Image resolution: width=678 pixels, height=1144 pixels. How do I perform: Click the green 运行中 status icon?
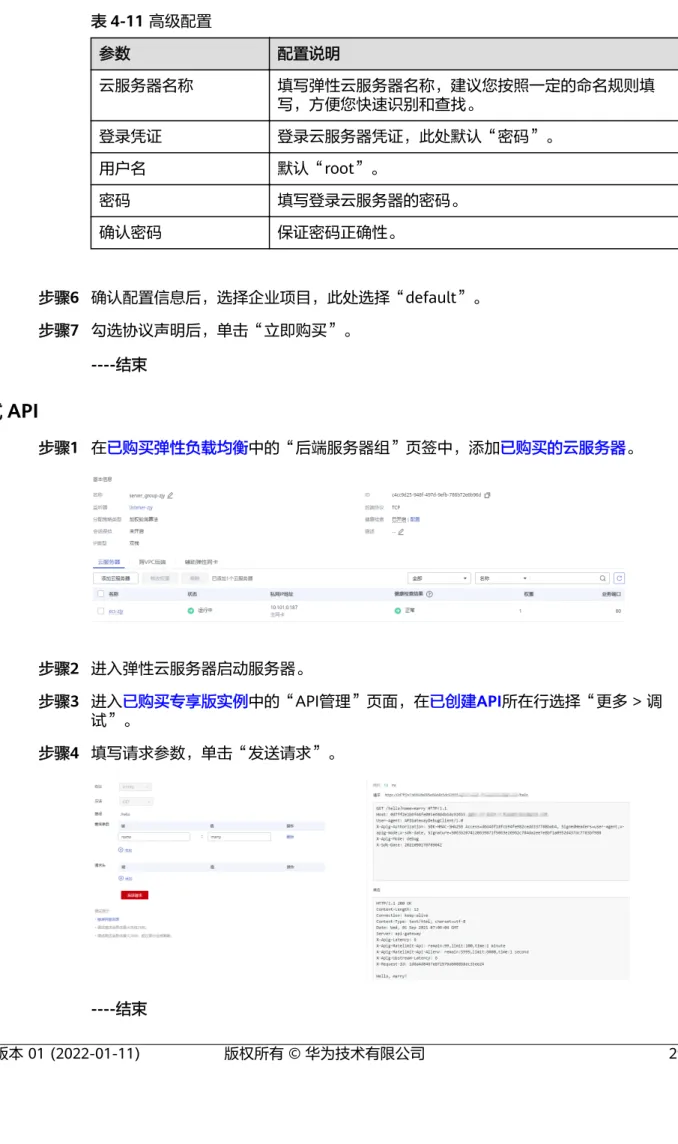190,611
